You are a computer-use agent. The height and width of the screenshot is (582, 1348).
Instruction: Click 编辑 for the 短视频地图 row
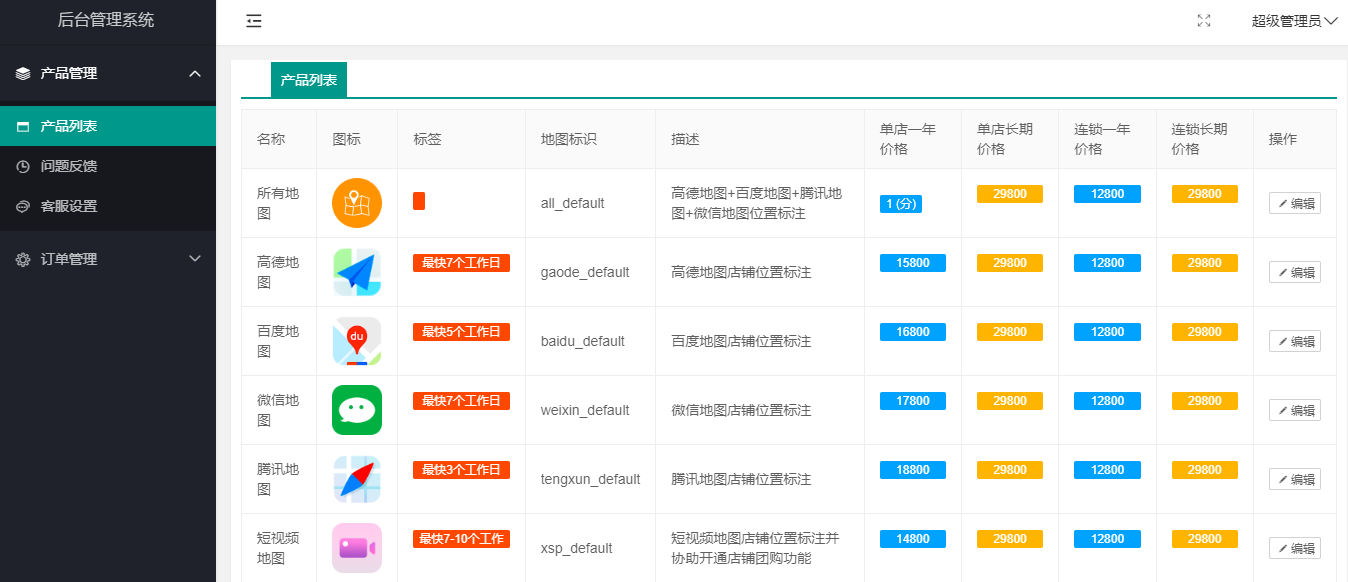[x=1294, y=547]
